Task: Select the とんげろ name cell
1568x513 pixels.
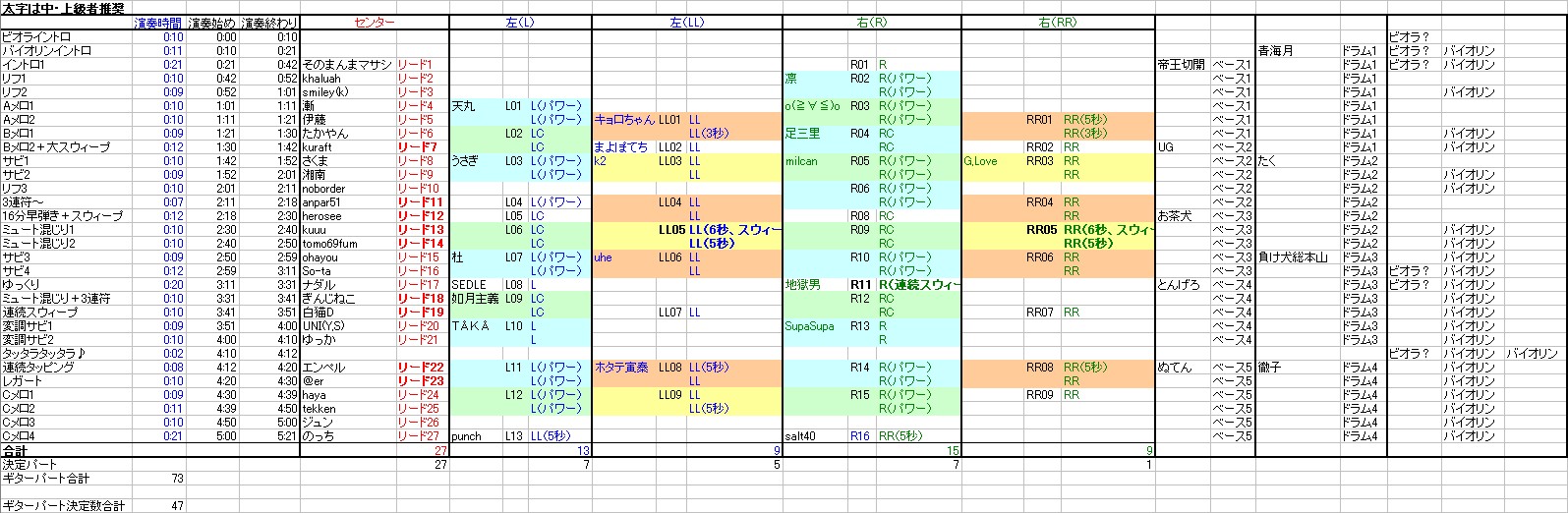Action: [1182, 284]
